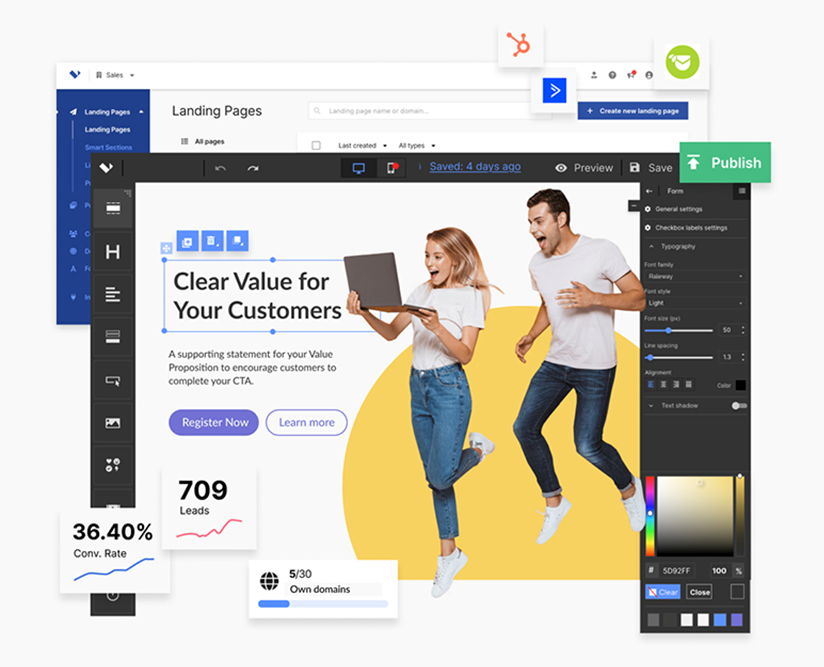This screenshot has width=824, height=667.
Task: Open the Font family dropdown
Action: pos(694,276)
